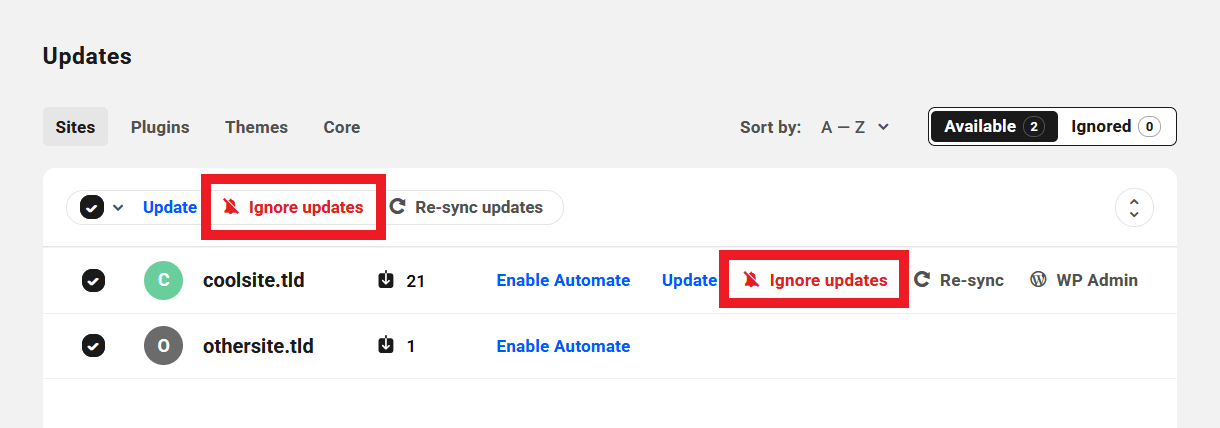Ignore updates for coolsite.tld
Viewport: 1220px width, 428px height.
[x=814, y=280]
